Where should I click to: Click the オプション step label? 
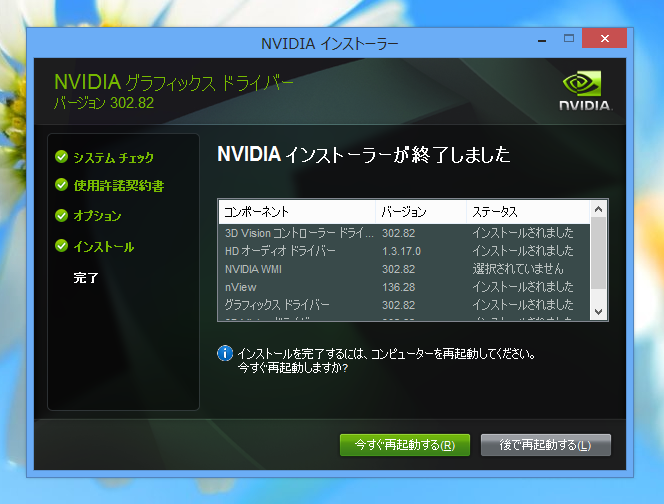coord(97,216)
